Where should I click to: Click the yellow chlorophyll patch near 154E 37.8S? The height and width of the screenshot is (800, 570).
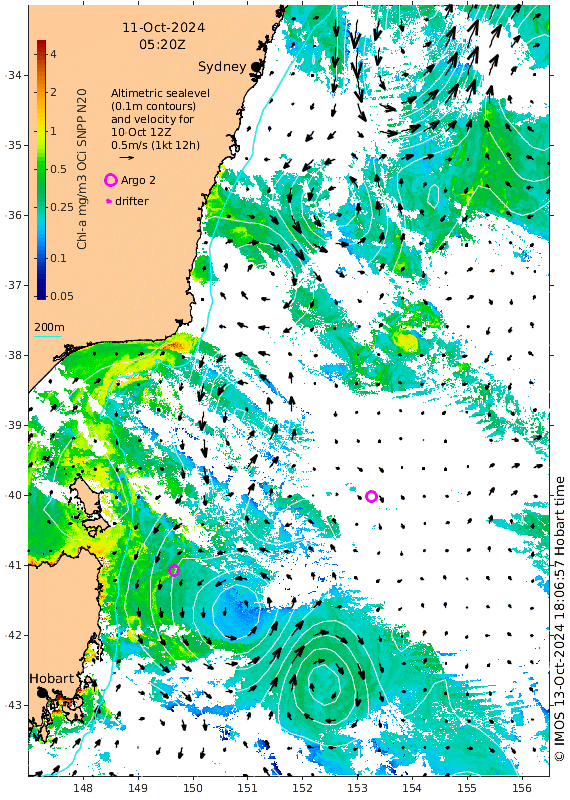tap(407, 340)
